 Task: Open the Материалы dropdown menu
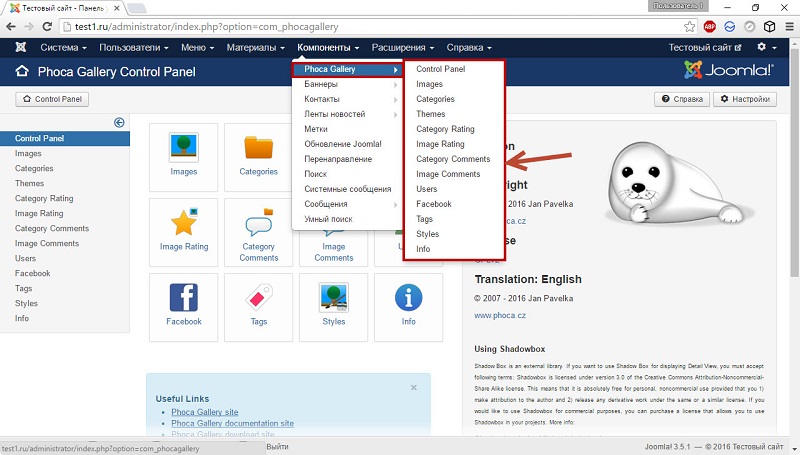tap(256, 47)
